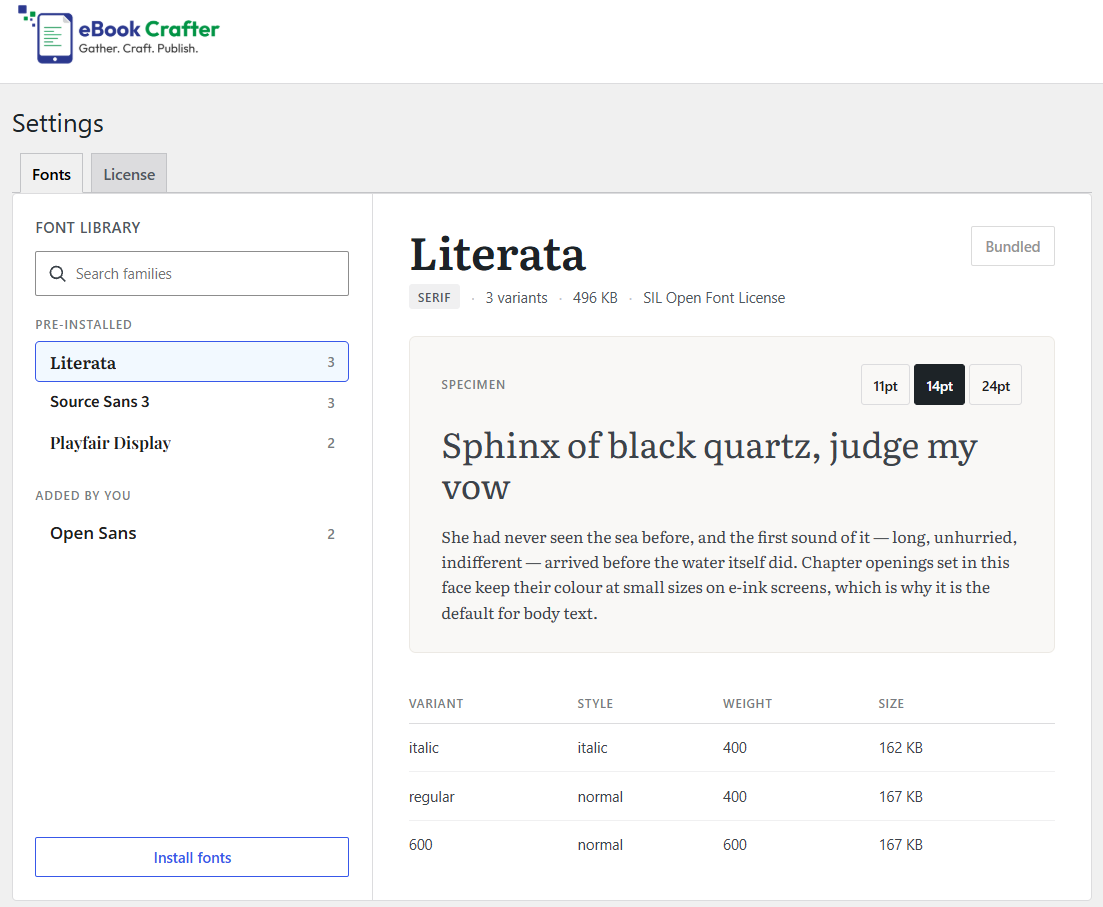Switch to the Fonts tab
This screenshot has height=907, width=1103.
click(x=51, y=174)
